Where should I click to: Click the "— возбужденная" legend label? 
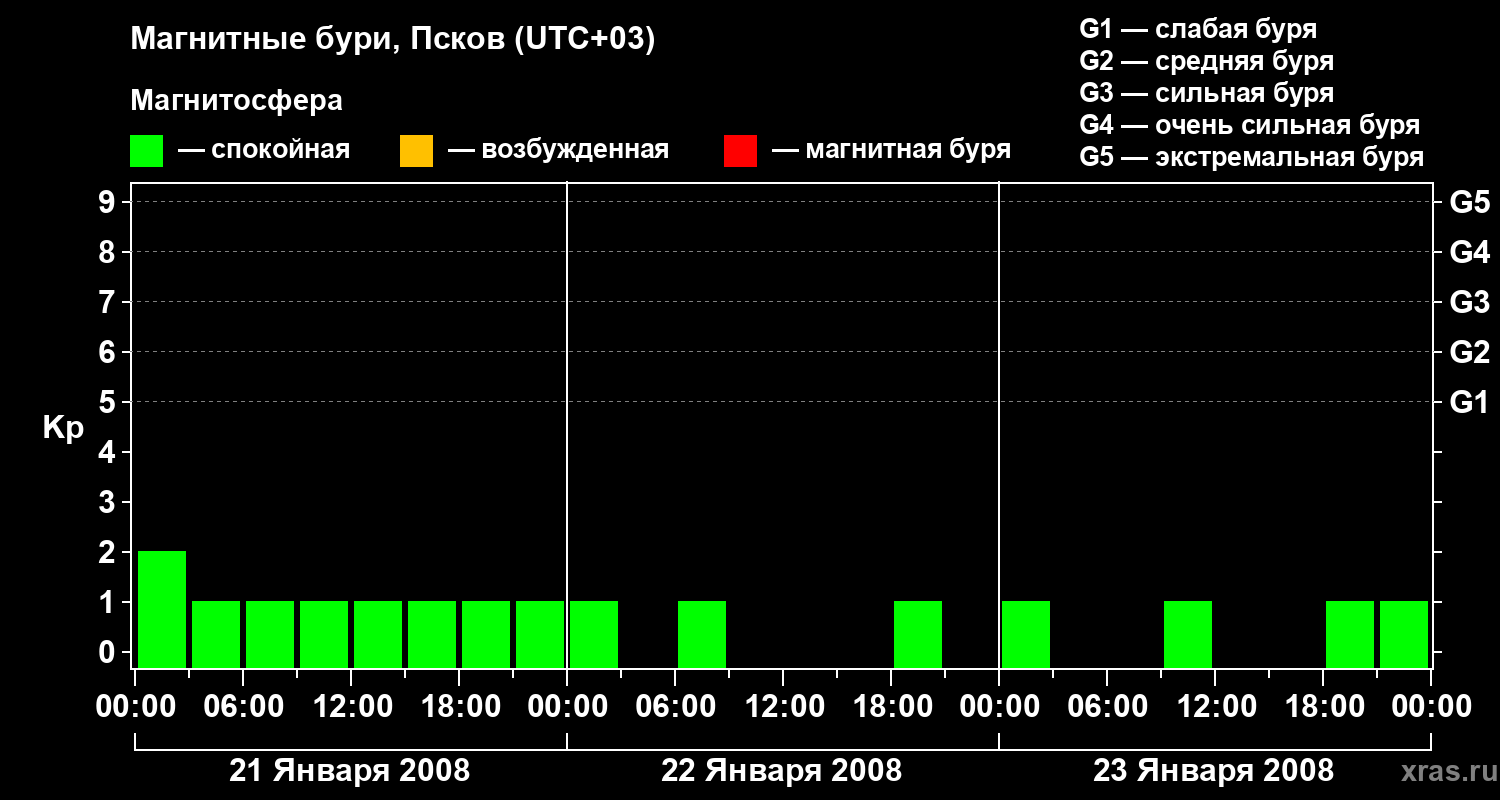558,151
